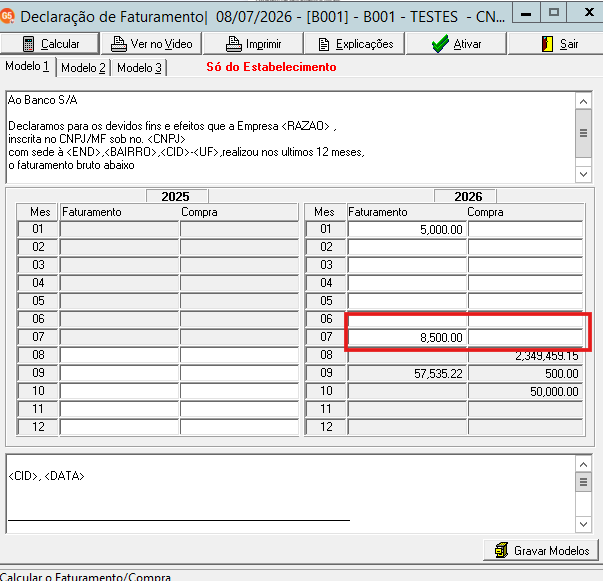Click the green checkmark icon on Ativar
This screenshot has height=581, width=603.
(x=440, y=43)
